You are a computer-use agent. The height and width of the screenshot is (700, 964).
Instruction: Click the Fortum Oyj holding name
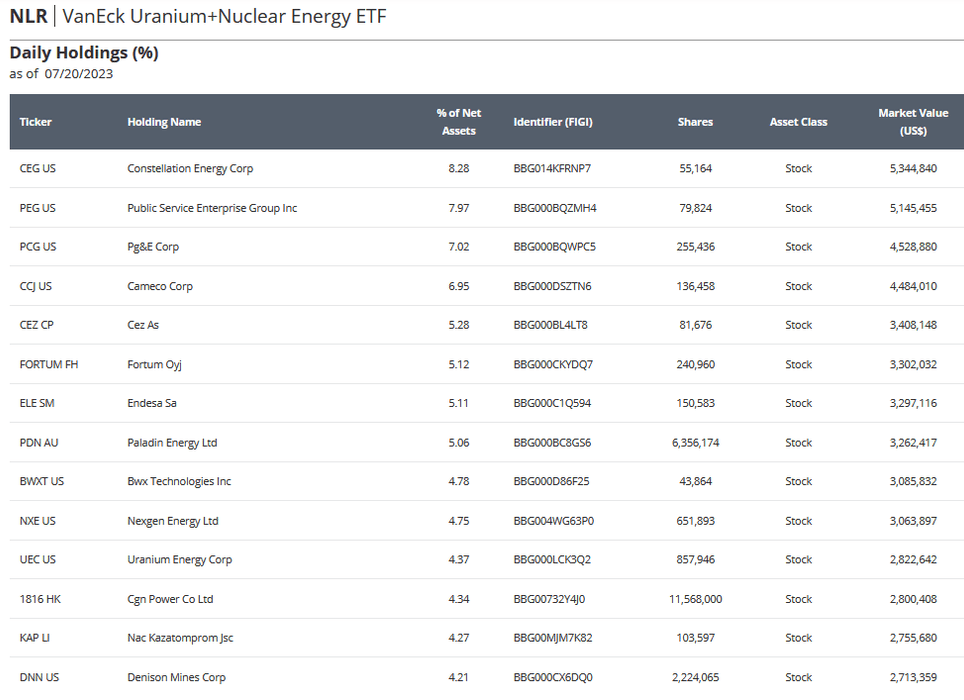[154, 364]
